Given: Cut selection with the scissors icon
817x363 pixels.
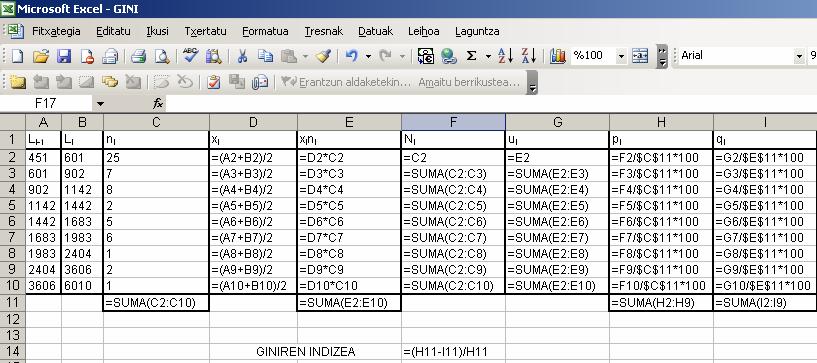Looking at the screenshot, I should point(242,56).
